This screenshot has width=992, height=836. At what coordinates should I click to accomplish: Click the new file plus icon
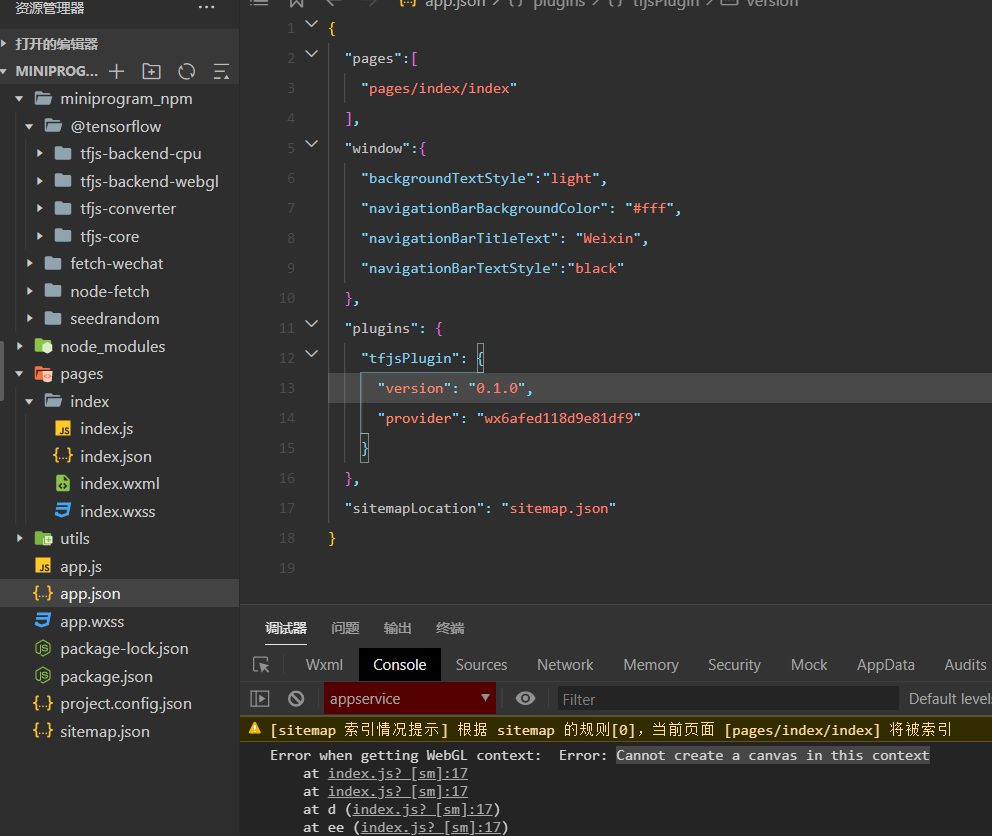(116, 72)
